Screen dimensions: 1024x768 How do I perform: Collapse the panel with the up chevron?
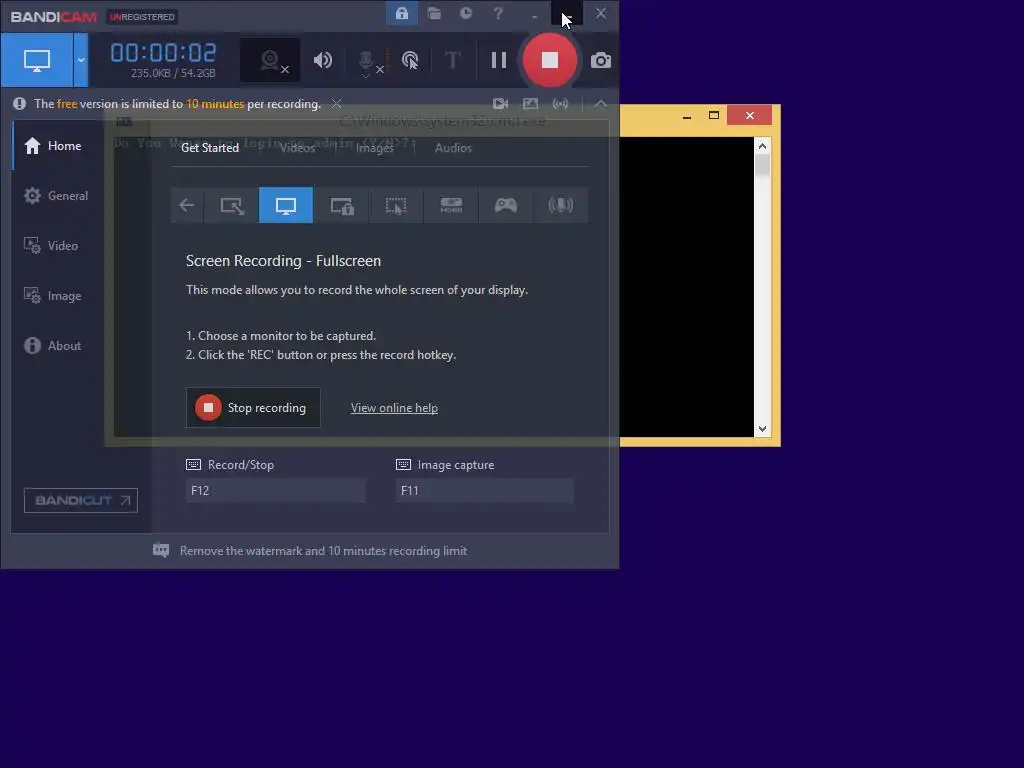600,104
